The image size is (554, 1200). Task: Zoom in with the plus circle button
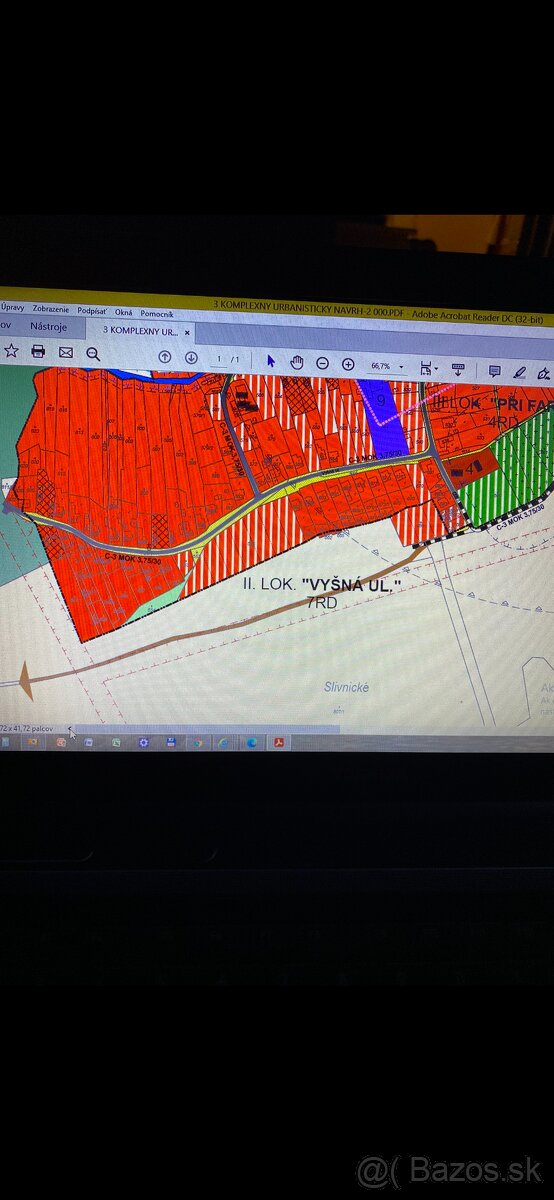click(348, 364)
